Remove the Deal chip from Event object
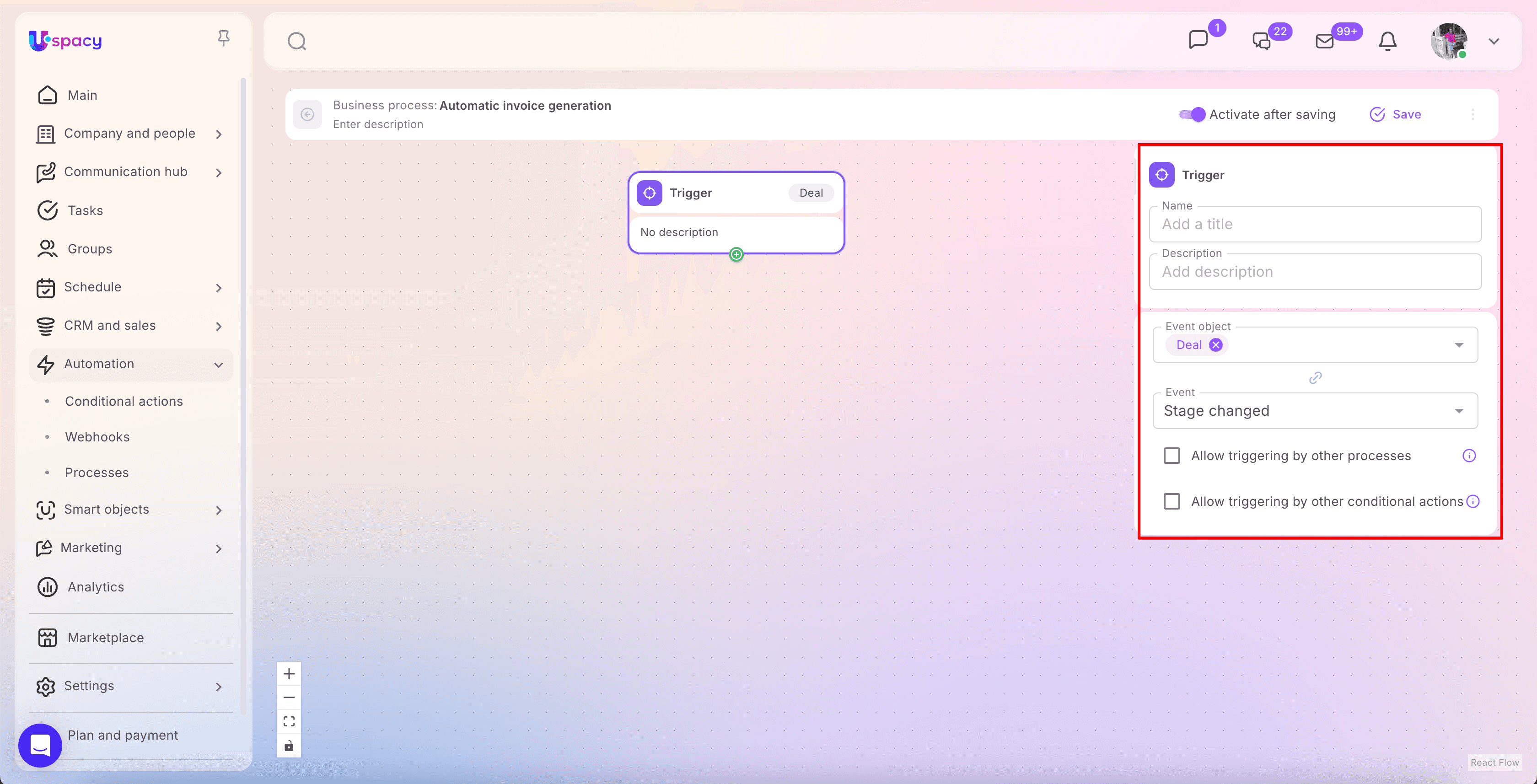The width and height of the screenshot is (1537, 784). 1215,345
